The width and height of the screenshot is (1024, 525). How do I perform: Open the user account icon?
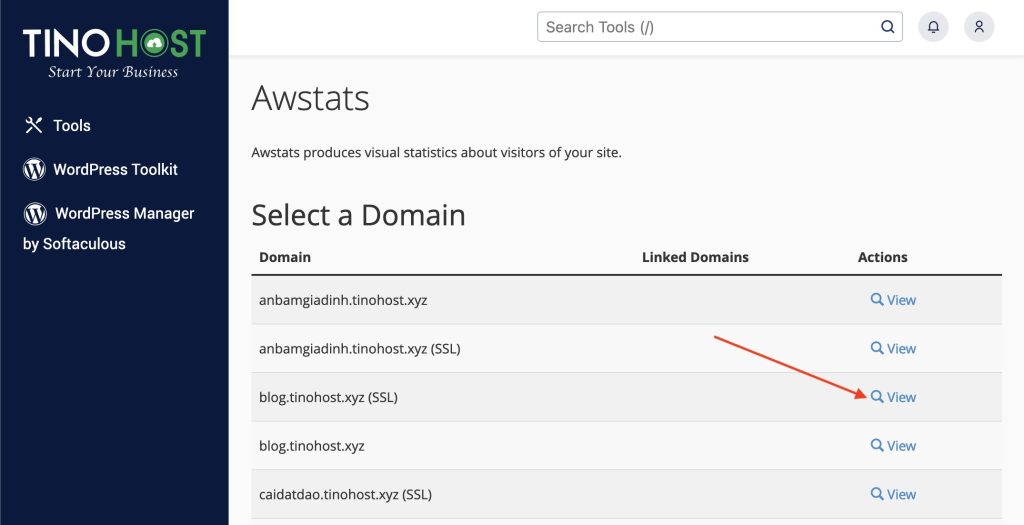(979, 27)
